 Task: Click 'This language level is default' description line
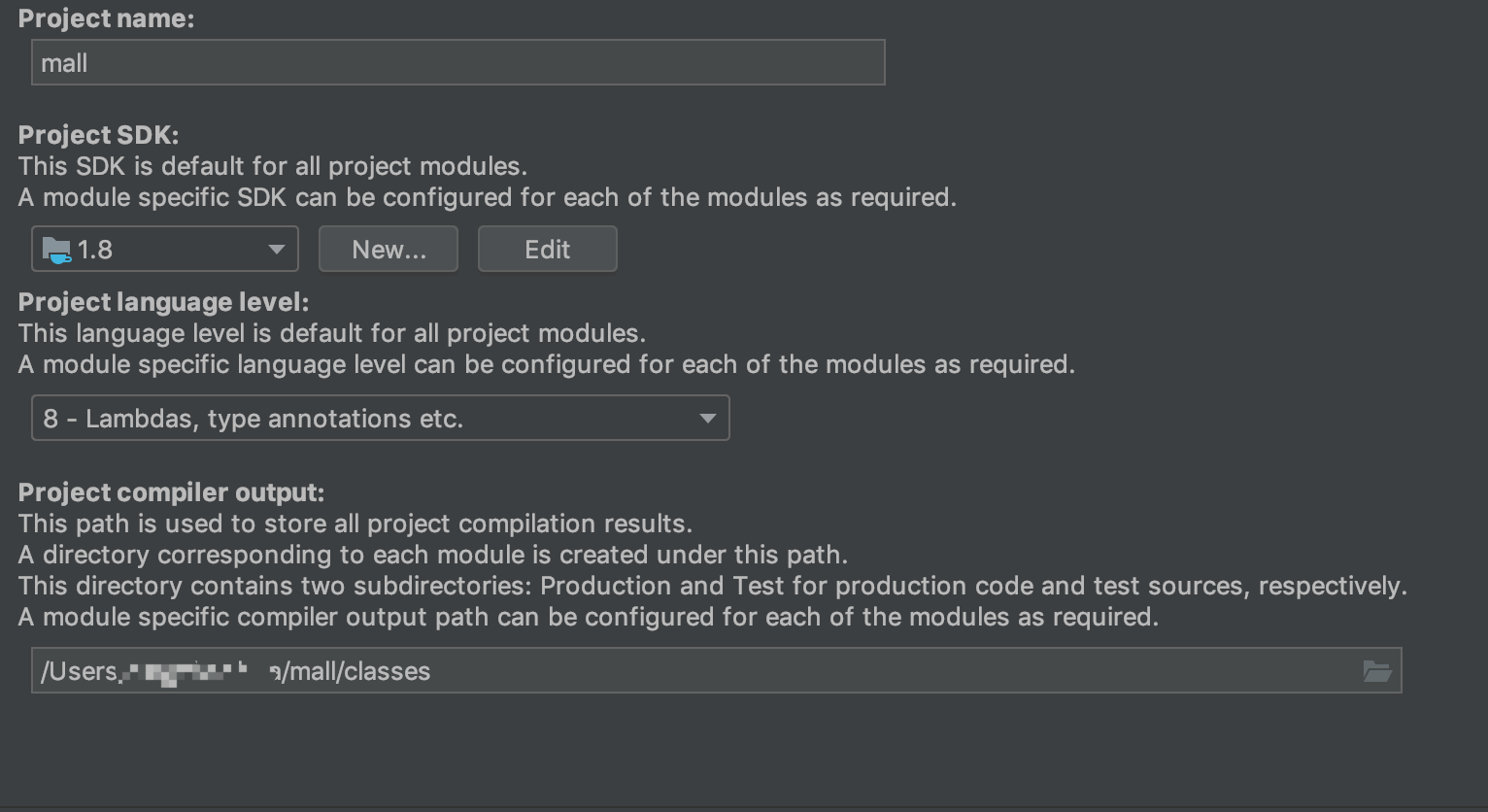coord(331,333)
